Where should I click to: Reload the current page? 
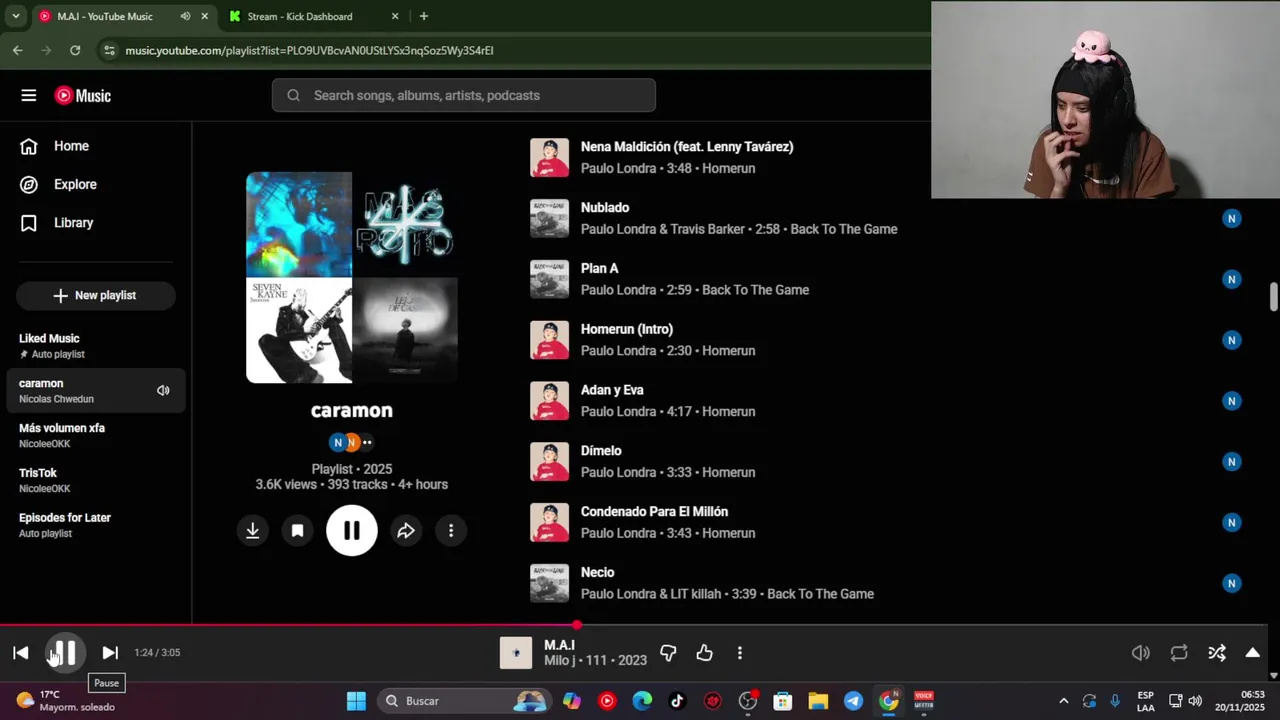(75, 50)
